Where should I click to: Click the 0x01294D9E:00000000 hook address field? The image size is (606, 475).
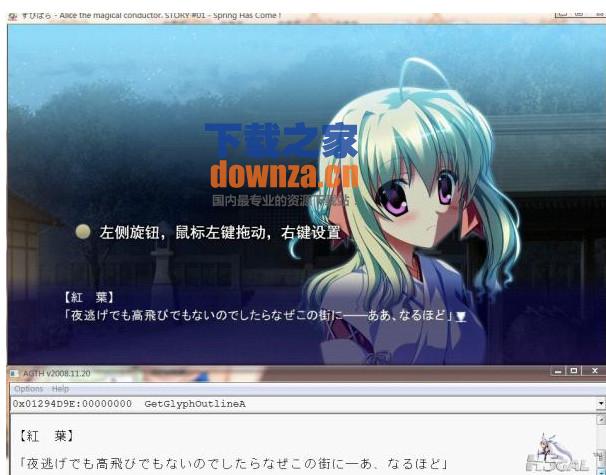[304, 404]
